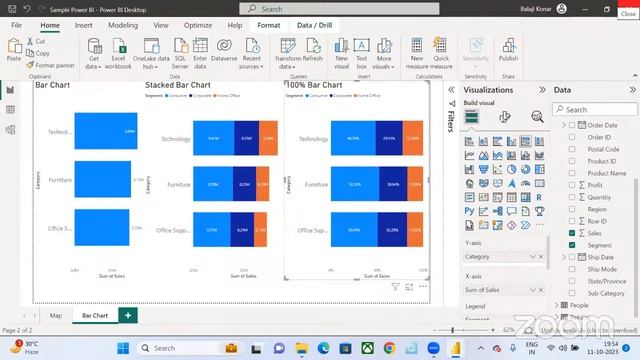The width and height of the screenshot is (640, 360).
Task: Refresh the data queries
Action: tap(313, 50)
